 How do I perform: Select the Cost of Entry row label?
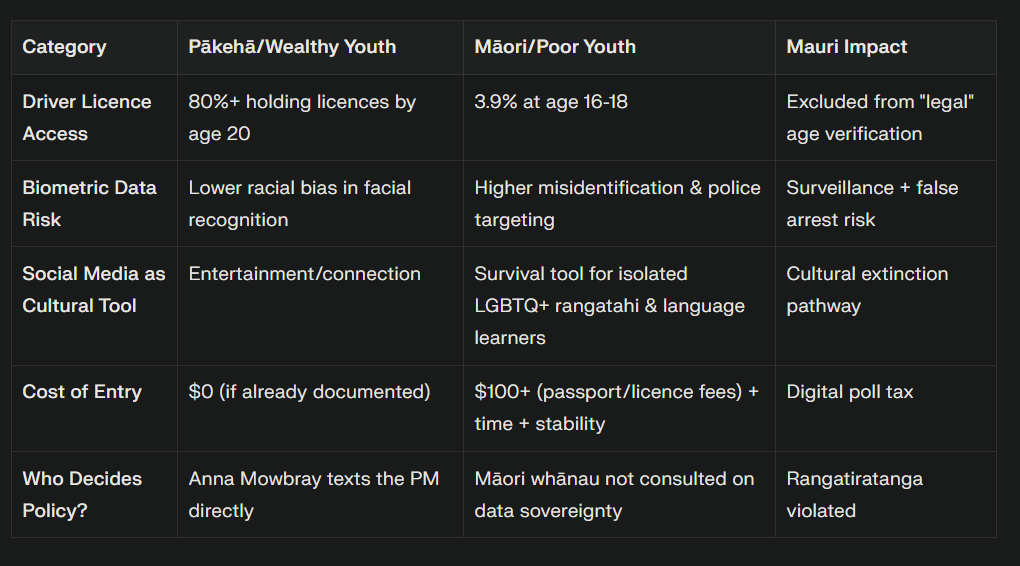(x=94, y=409)
